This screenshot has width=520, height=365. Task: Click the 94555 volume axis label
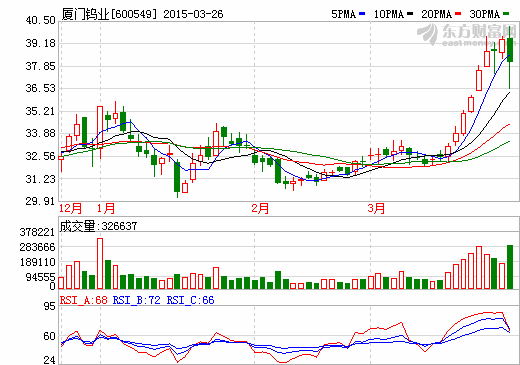pos(40,277)
